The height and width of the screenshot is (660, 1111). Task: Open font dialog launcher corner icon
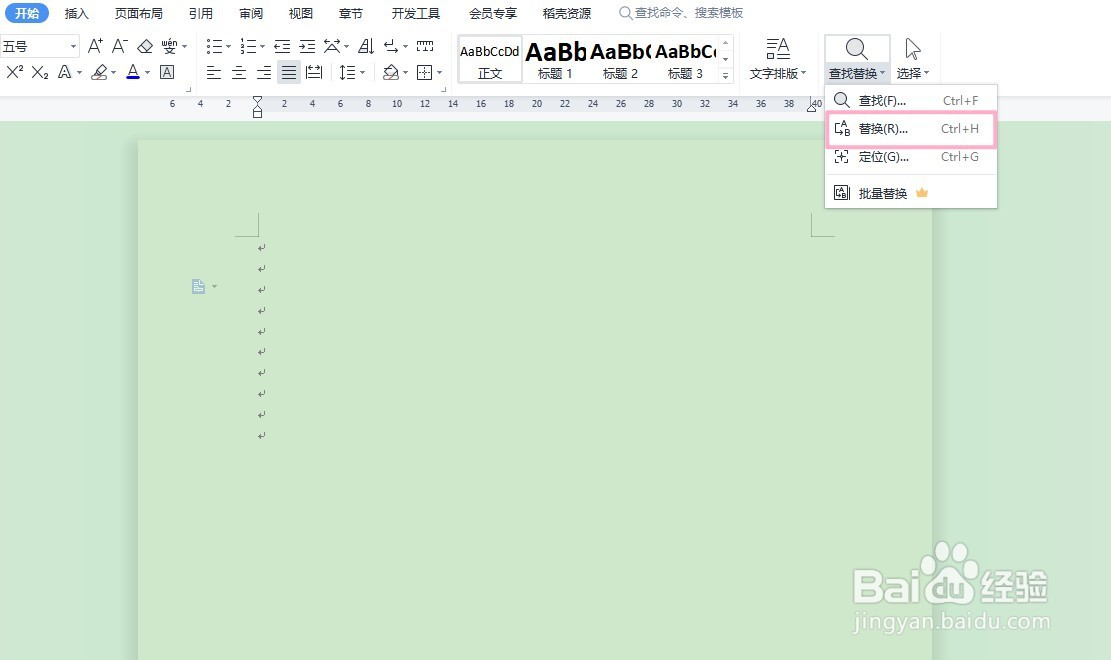(x=188, y=89)
